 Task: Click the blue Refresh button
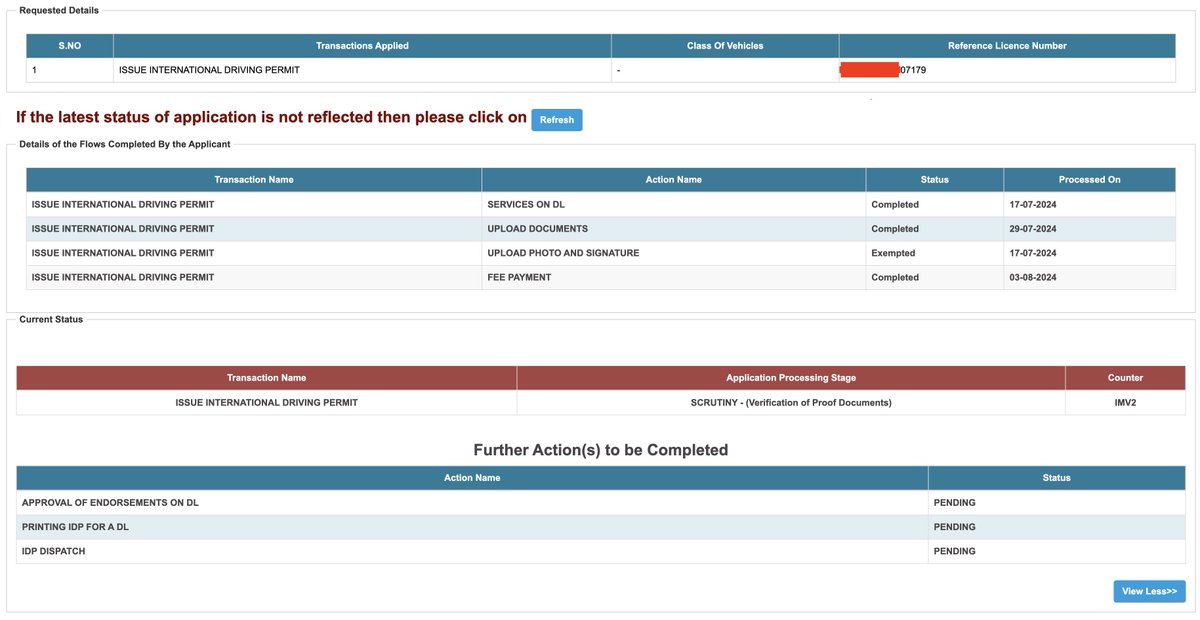point(556,120)
